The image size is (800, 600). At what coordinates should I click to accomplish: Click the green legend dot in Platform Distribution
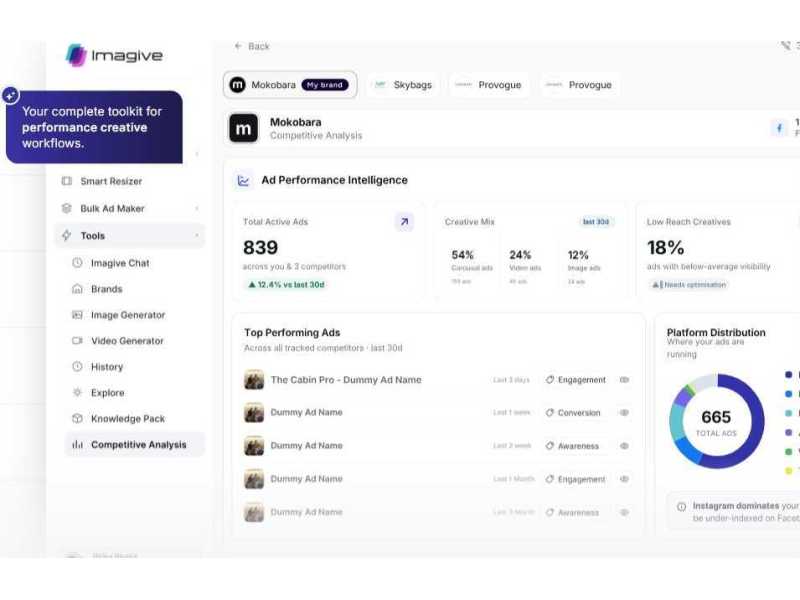pyautogui.click(x=788, y=452)
